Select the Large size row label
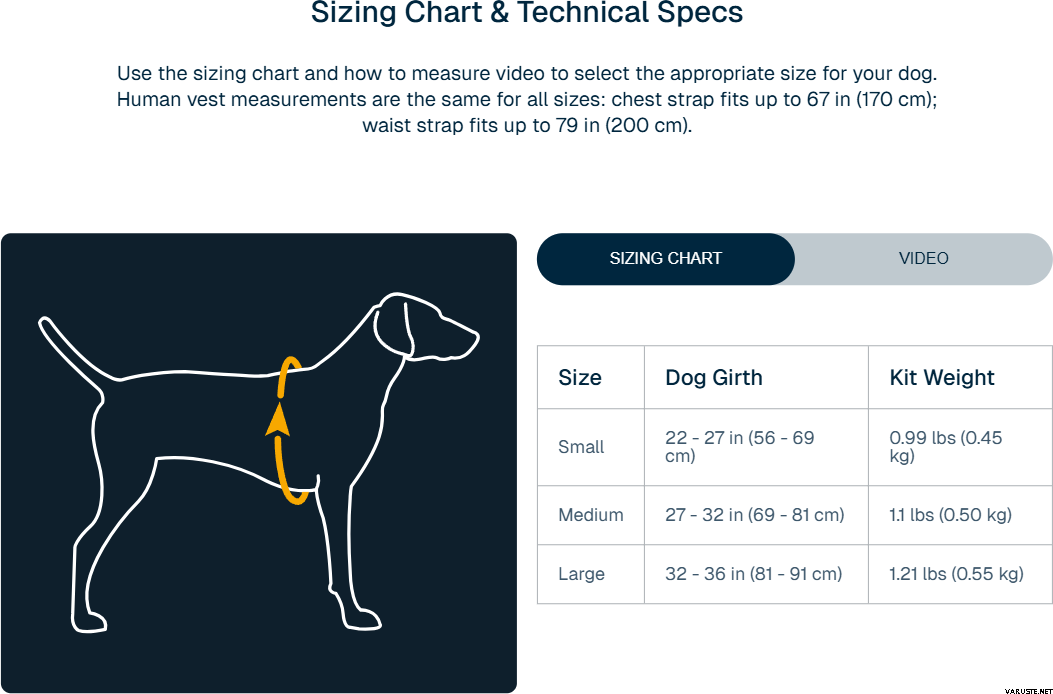1053x694 pixels. 581,574
